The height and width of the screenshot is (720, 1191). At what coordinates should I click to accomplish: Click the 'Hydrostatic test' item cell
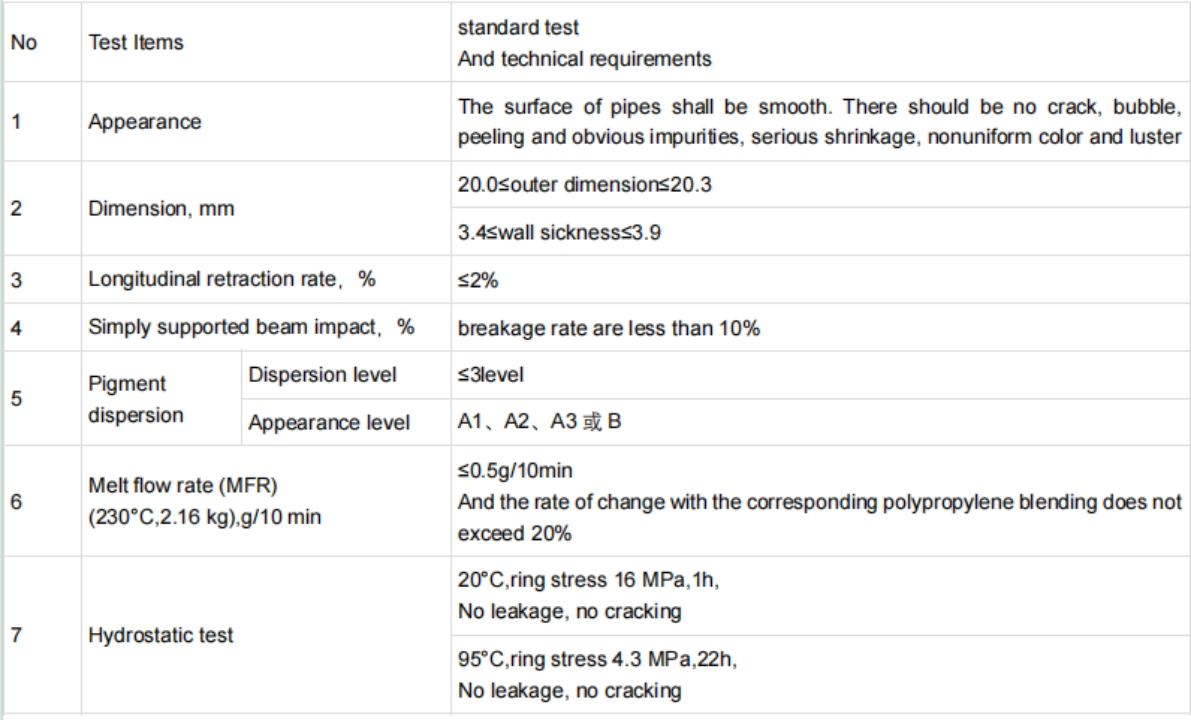pyautogui.click(x=161, y=635)
